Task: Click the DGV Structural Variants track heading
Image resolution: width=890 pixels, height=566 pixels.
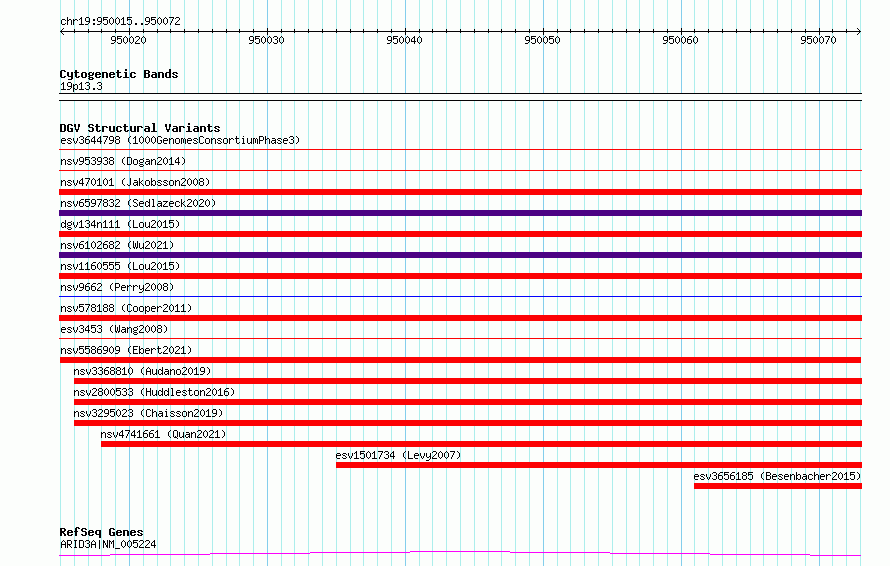Action: [x=140, y=128]
